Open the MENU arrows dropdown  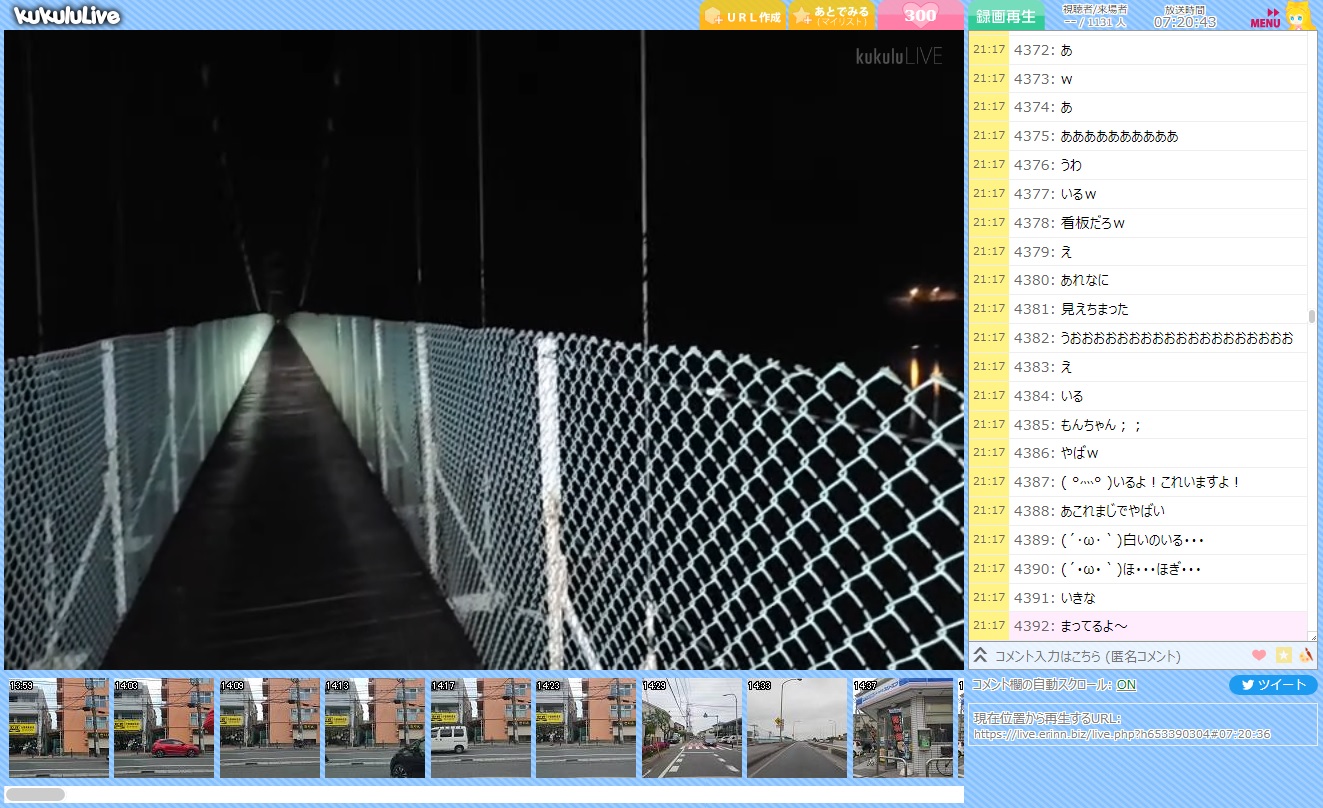1265,17
